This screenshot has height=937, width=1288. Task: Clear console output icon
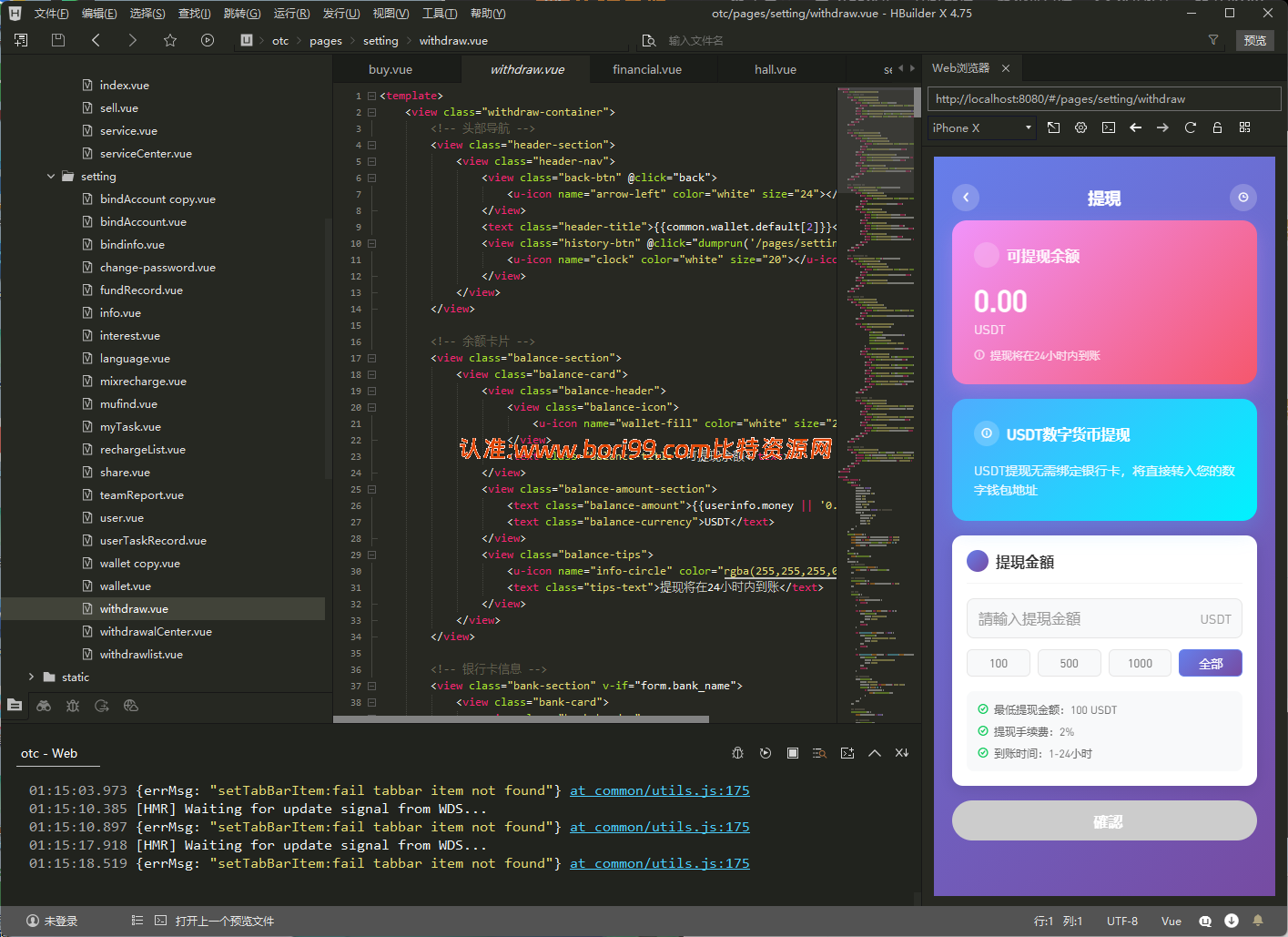(902, 753)
